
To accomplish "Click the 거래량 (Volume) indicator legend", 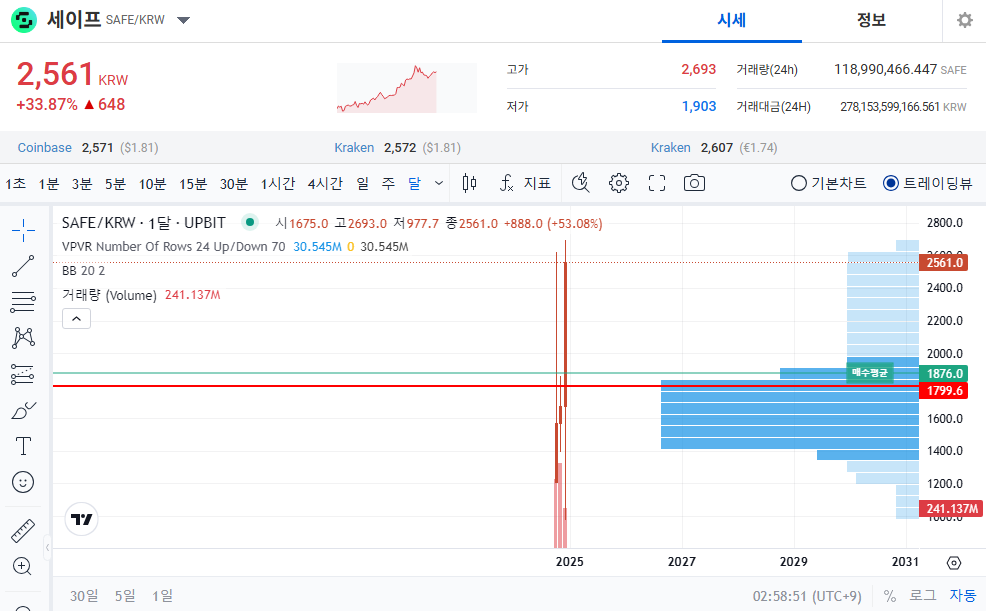I will pyautogui.click(x=109, y=295).
